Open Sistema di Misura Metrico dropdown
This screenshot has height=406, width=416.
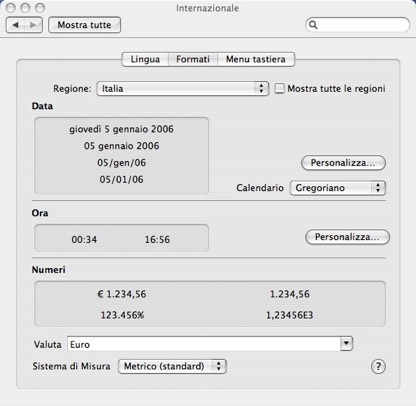point(172,366)
